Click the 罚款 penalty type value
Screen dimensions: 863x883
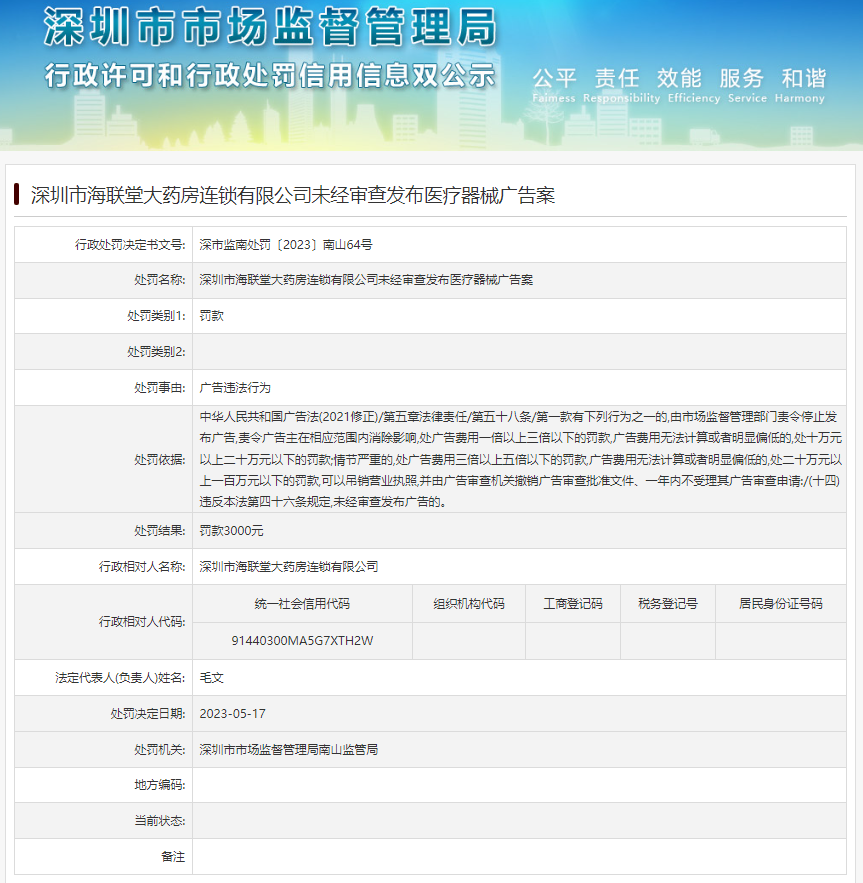tap(211, 316)
